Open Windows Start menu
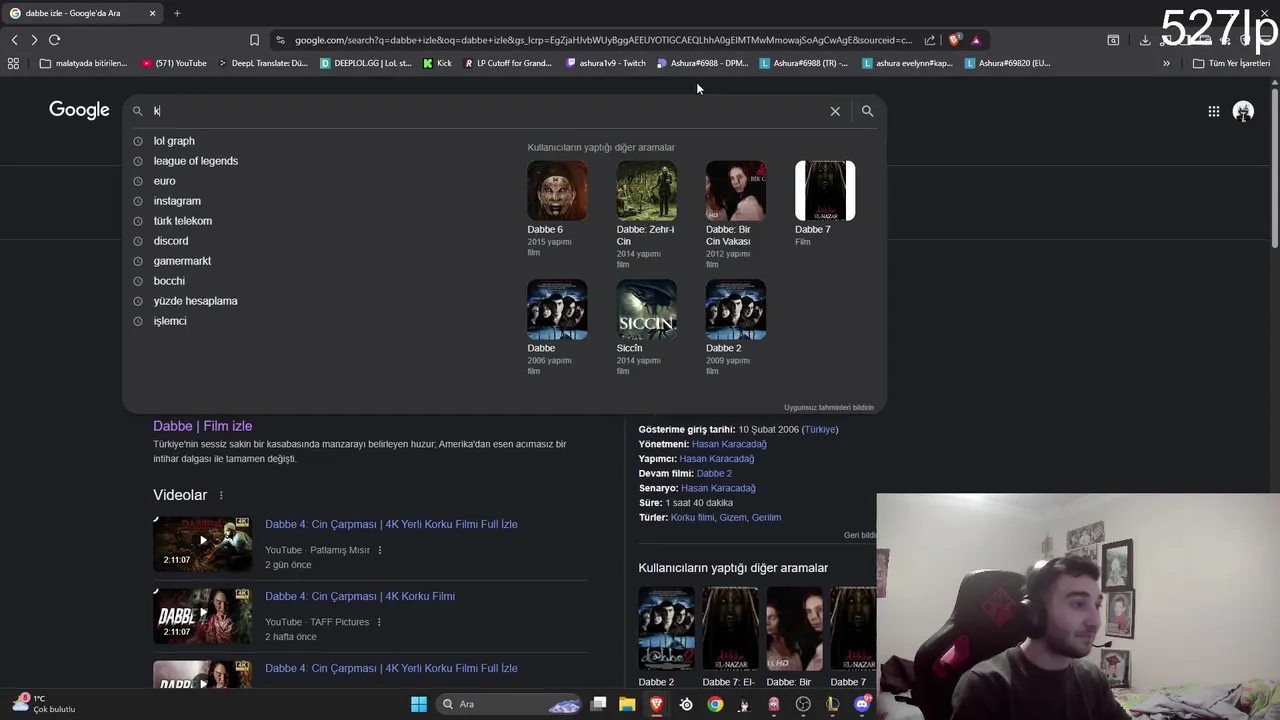The image size is (1280, 720). (419, 704)
